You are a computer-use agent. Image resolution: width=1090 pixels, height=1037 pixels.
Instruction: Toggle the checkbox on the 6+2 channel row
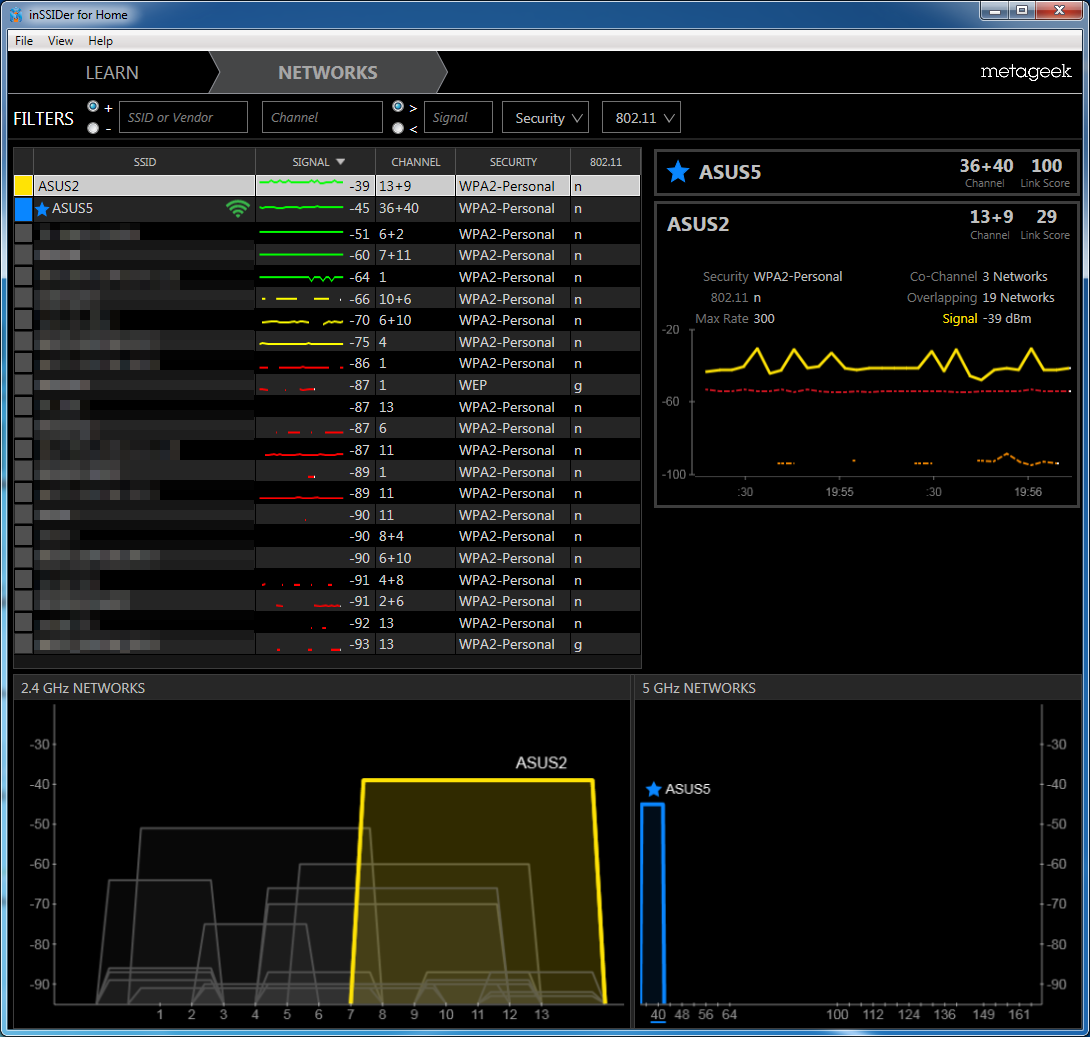pos(24,234)
